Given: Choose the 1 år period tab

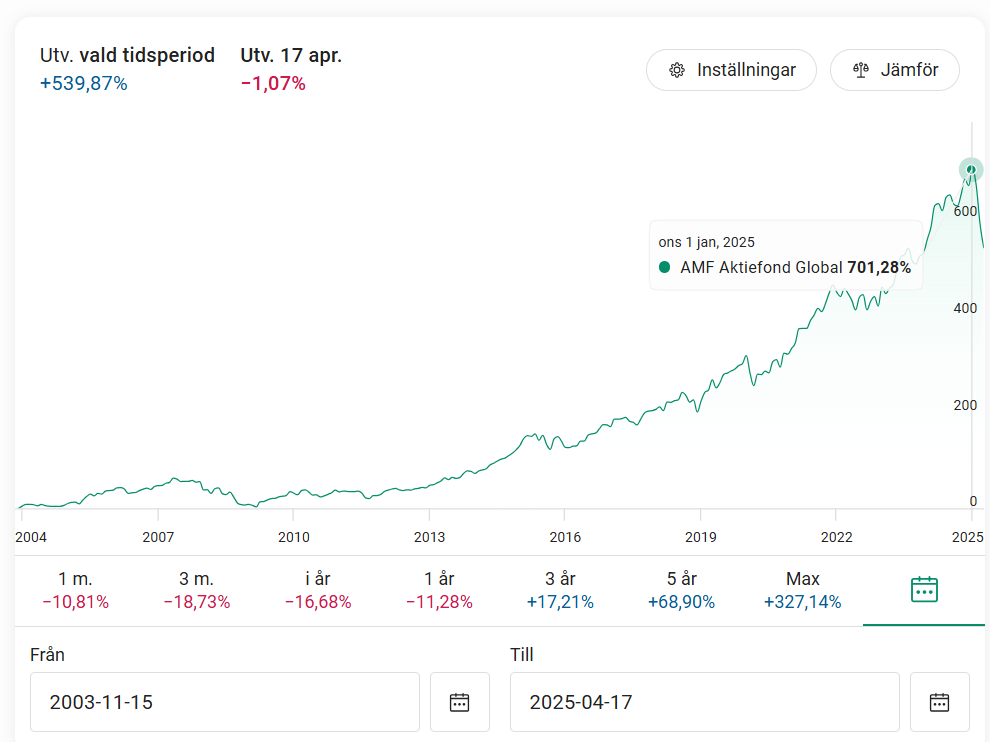Looking at the screenshot, I should pos(439,590).
